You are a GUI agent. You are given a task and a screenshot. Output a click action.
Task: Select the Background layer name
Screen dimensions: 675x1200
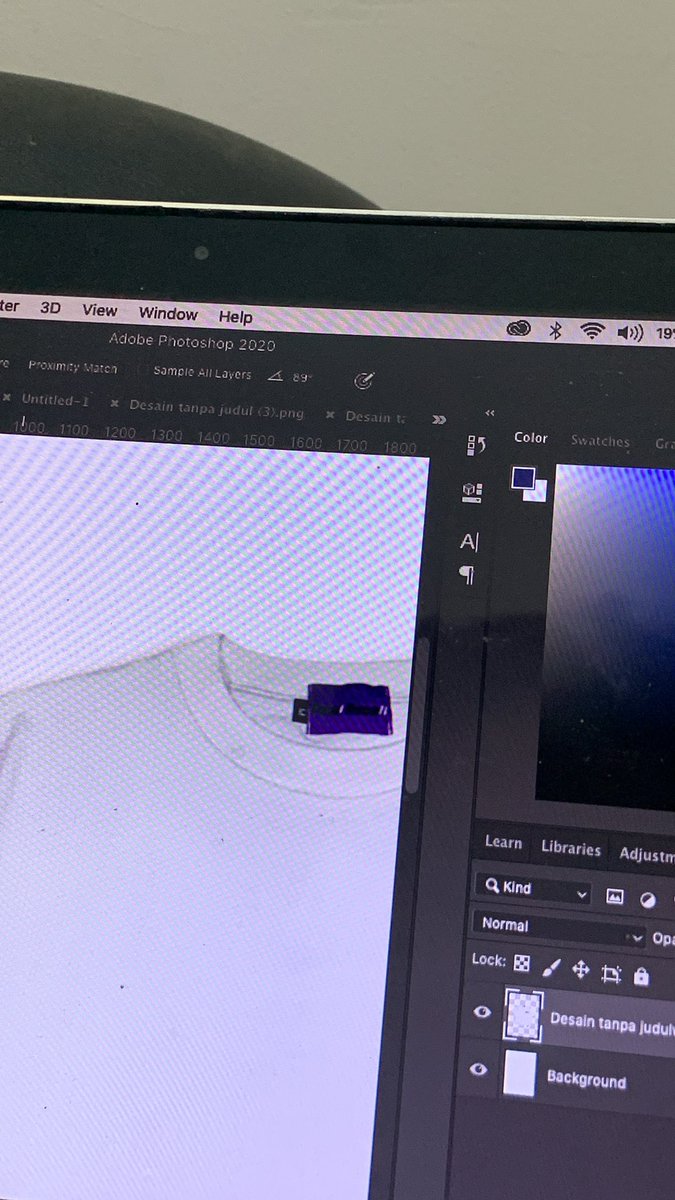coord(586,1080)
